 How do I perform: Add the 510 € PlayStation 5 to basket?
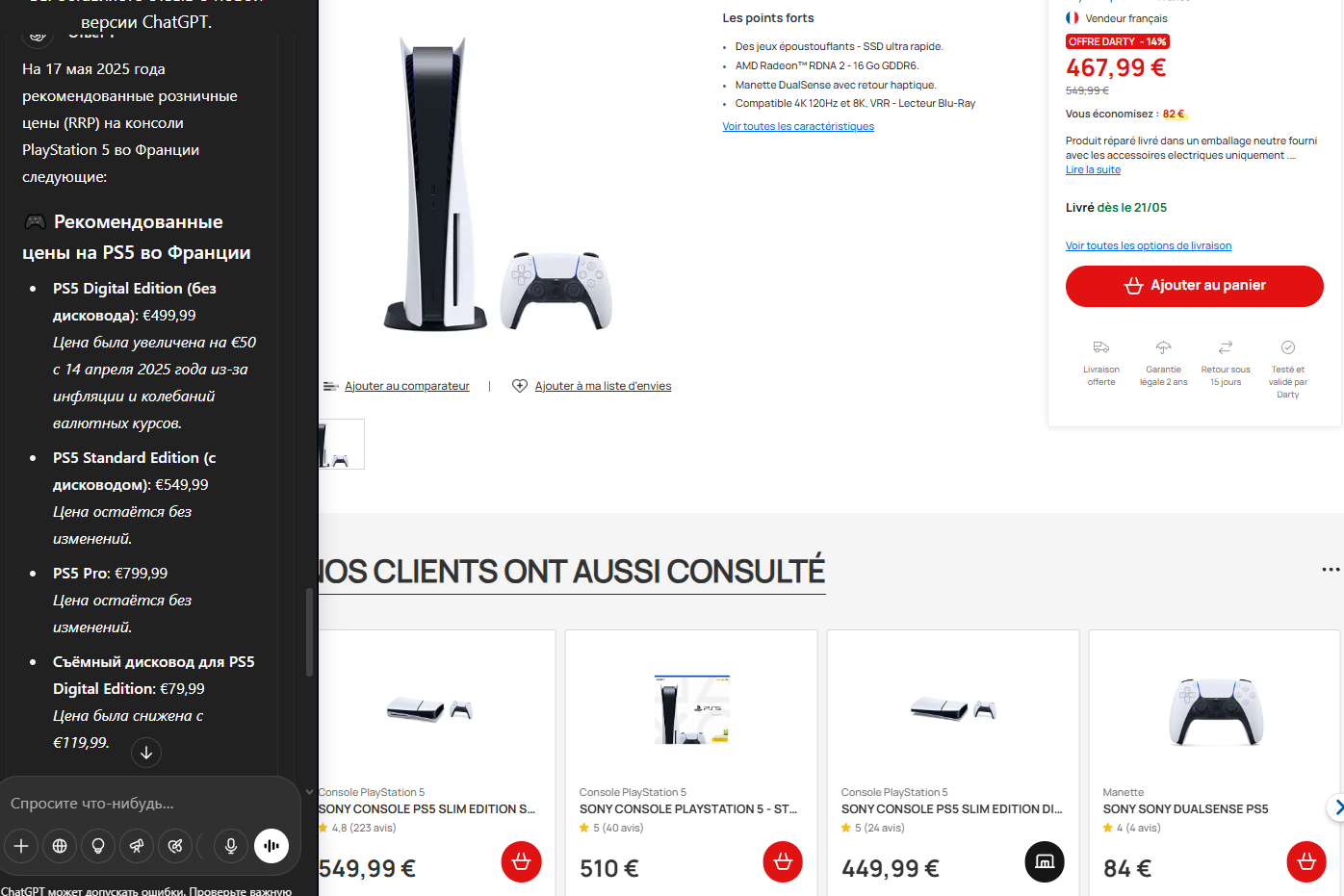[783, 861]
